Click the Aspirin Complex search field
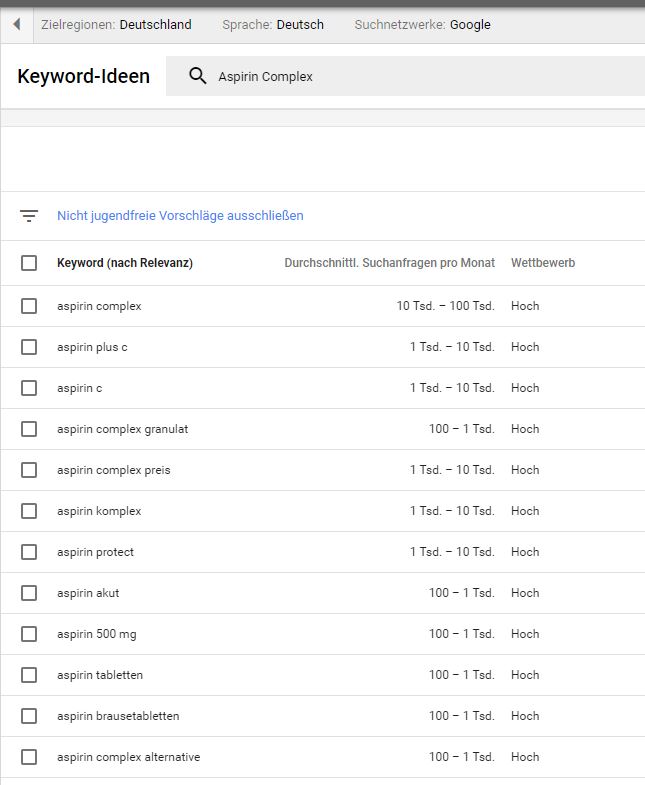This screenshot has height=785, width=645. 405,76
